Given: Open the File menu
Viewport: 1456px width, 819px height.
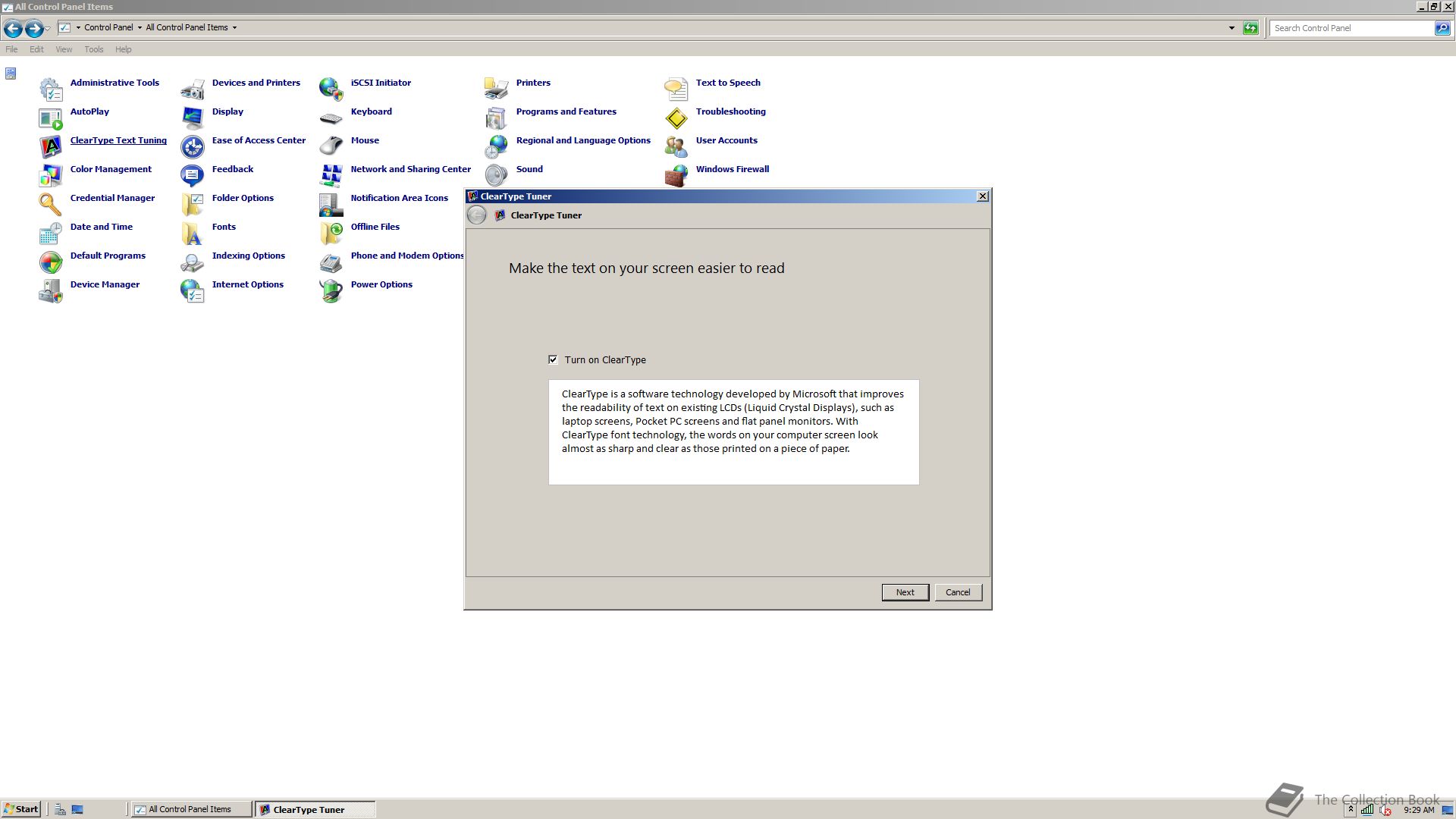Looking at the screenshot, I should coord(11,49).
